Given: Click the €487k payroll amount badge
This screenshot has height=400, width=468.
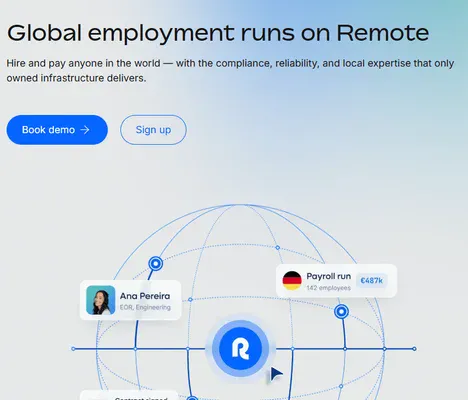Looking at the screenshot, I should coord(372,280).
